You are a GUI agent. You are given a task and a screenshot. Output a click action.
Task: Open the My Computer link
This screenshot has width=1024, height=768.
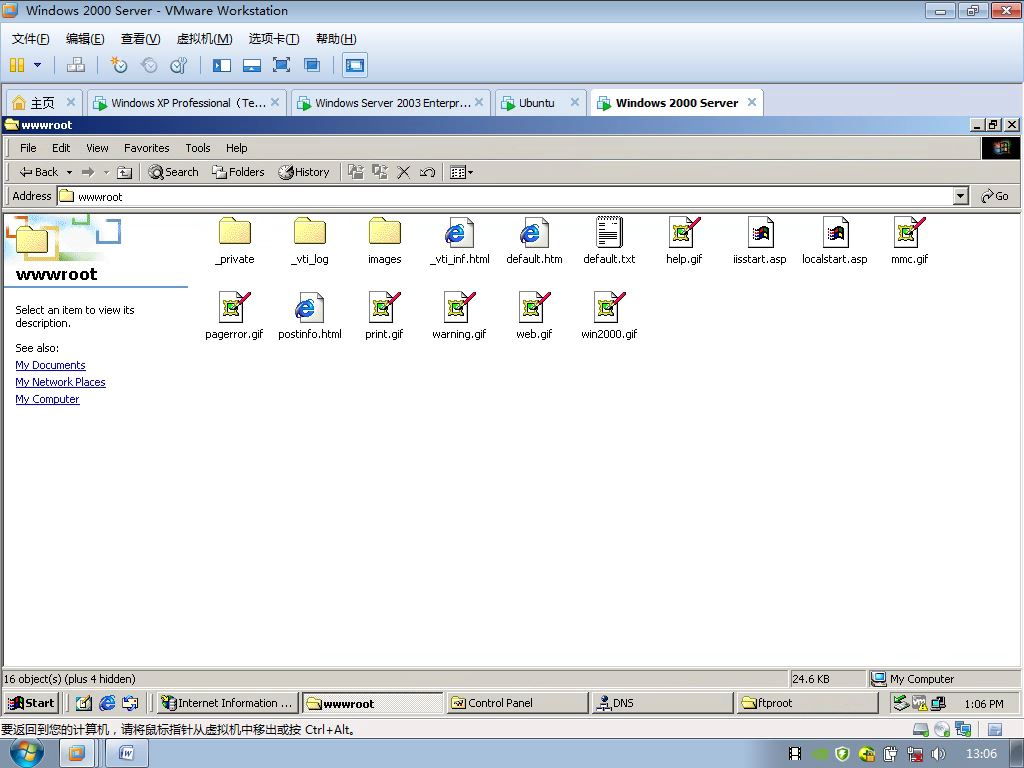tap(47, 399)
